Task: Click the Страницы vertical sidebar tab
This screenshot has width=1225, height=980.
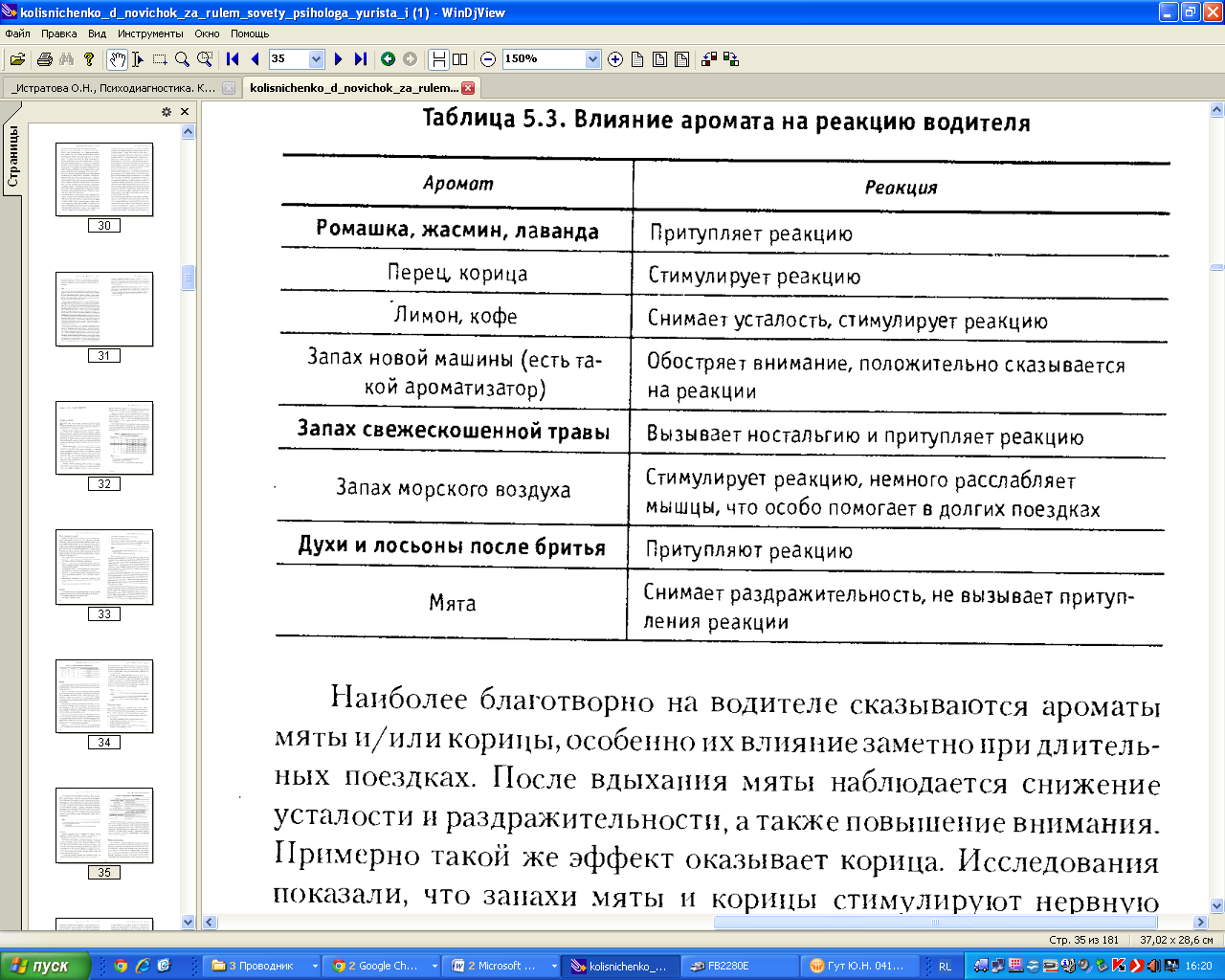Action: (12, 157)
